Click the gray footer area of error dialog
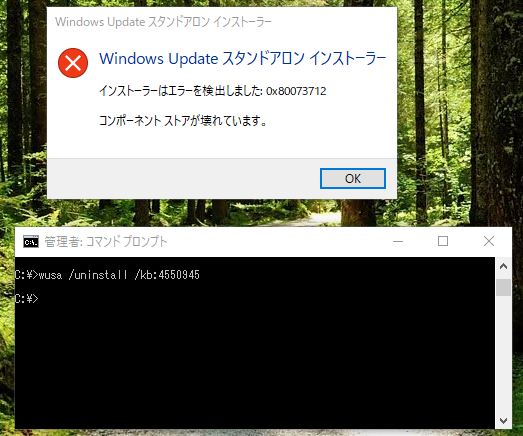The height and width of the screenshot is (436, 523). [x=183, y=178]
